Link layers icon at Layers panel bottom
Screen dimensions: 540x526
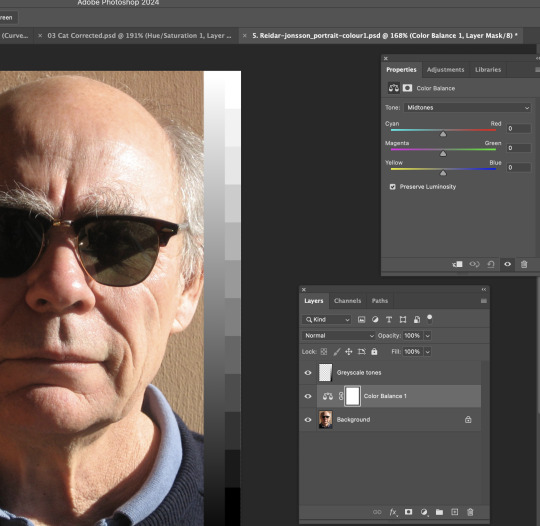pyautogui.click(x=377, y=512)
